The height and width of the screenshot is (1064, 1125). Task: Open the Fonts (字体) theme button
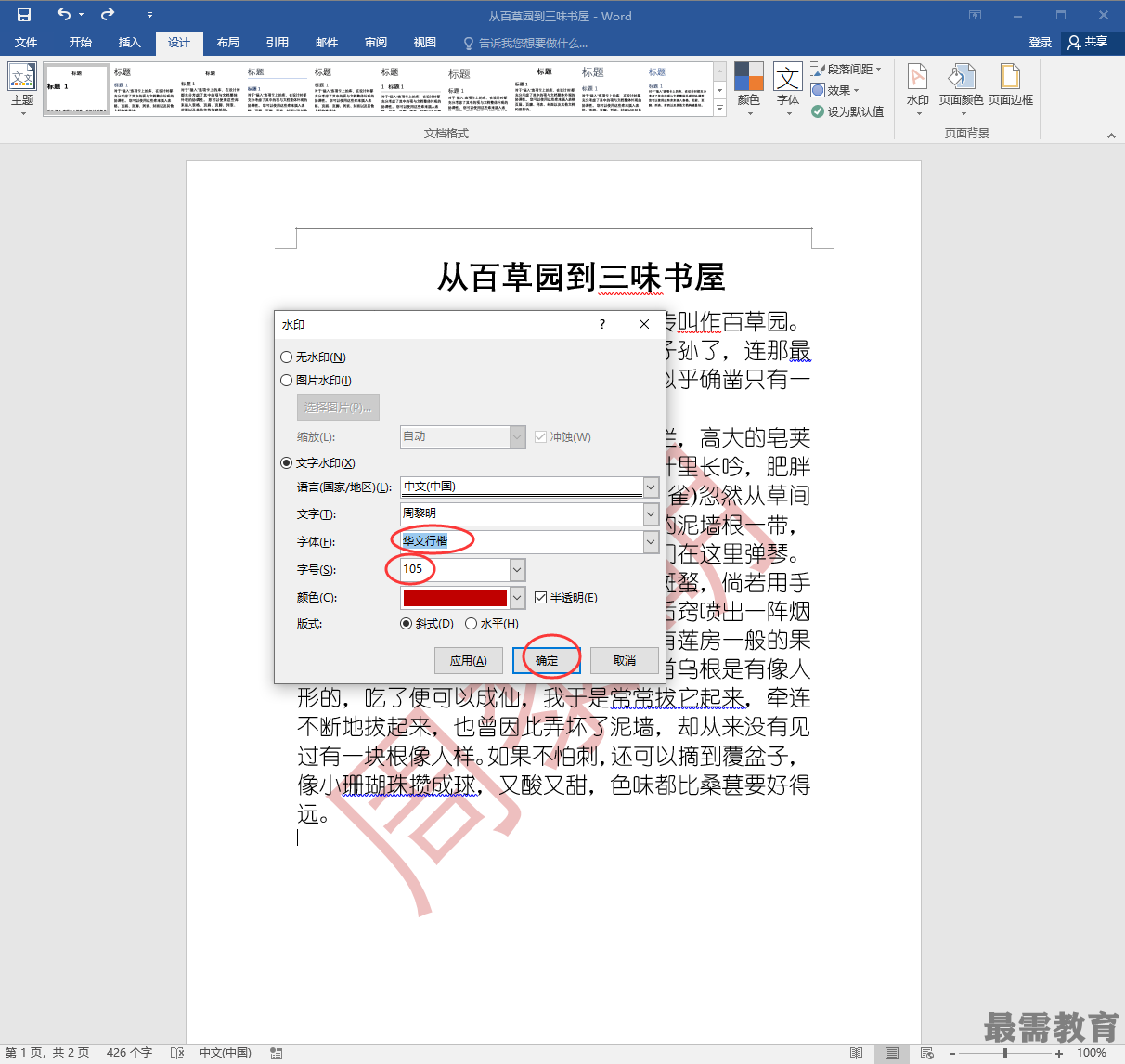[788, 89]
